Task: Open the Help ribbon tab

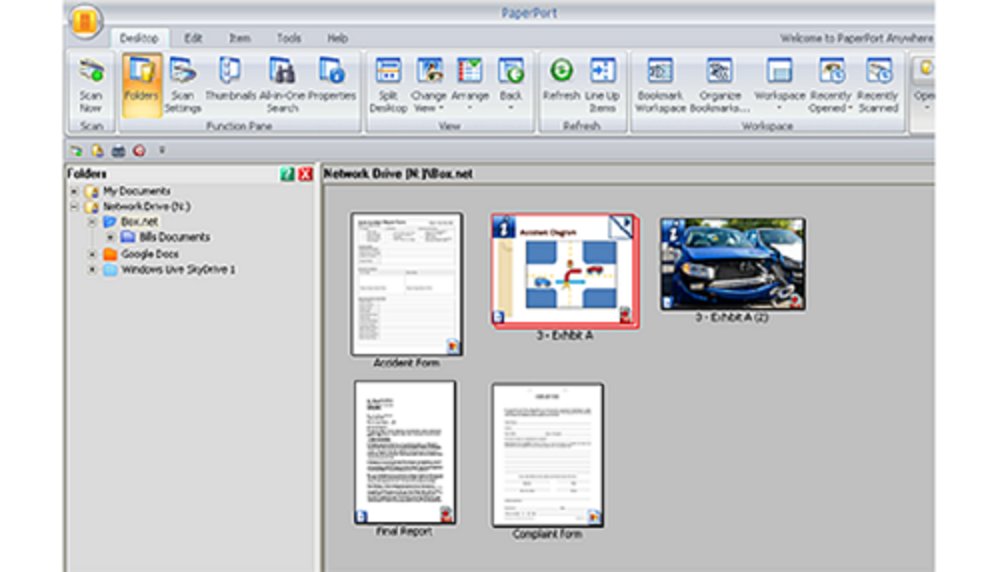Action: click(337, 38)
